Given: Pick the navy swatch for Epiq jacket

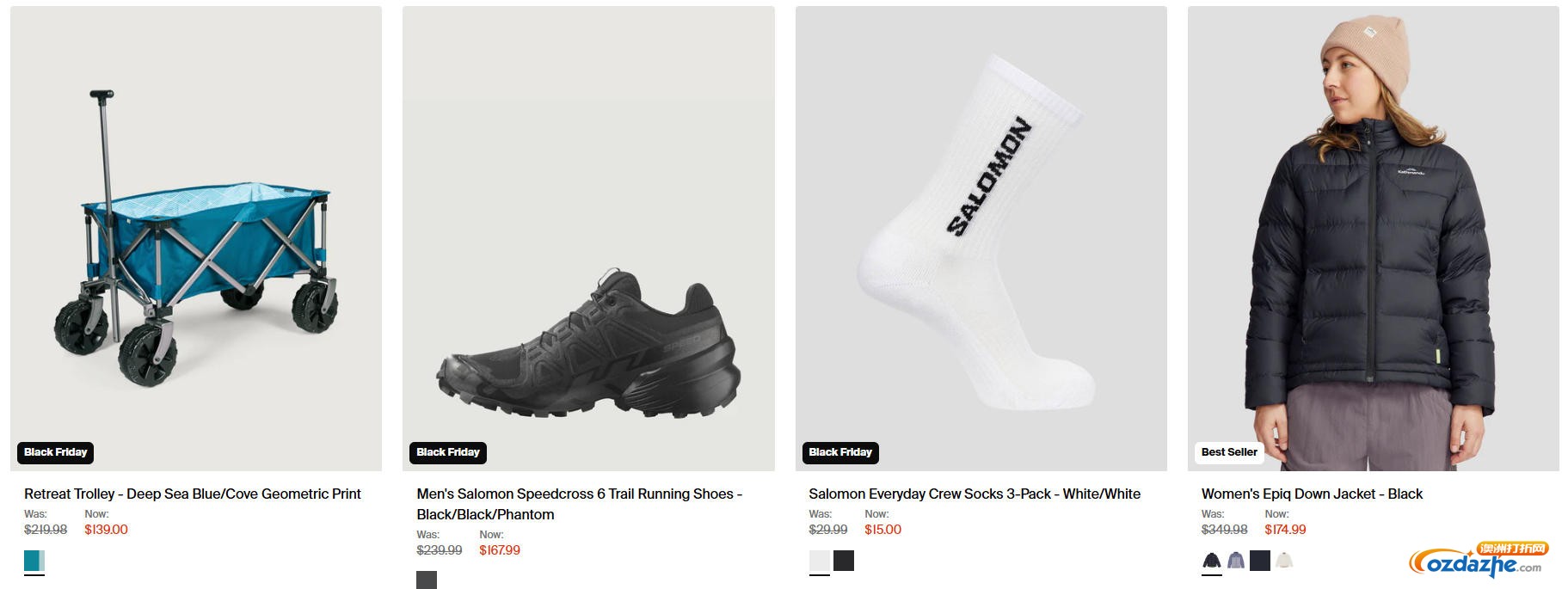Looking at the screenshot, I should click(x=1260, y=561).
